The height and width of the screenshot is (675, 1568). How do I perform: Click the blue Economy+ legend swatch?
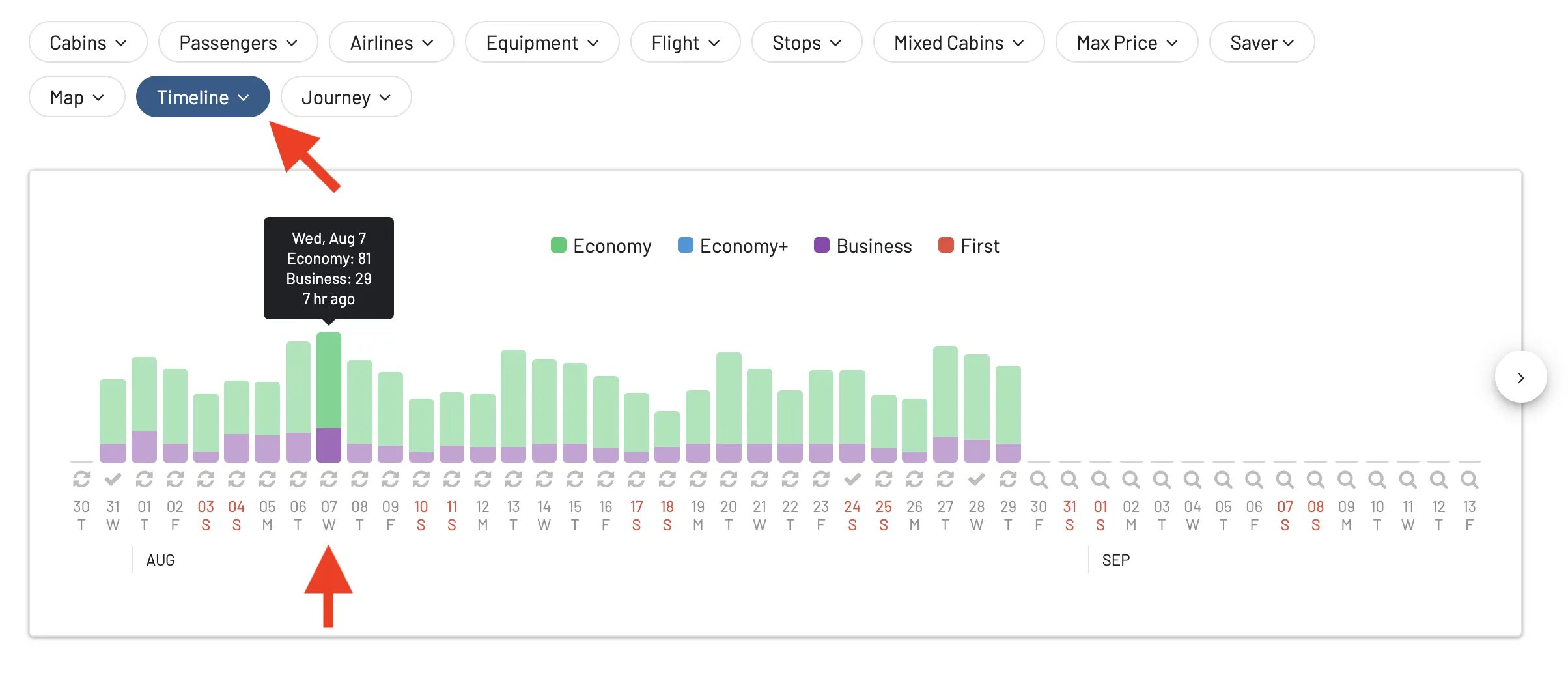pyautogui.click(x=685, y=245)
